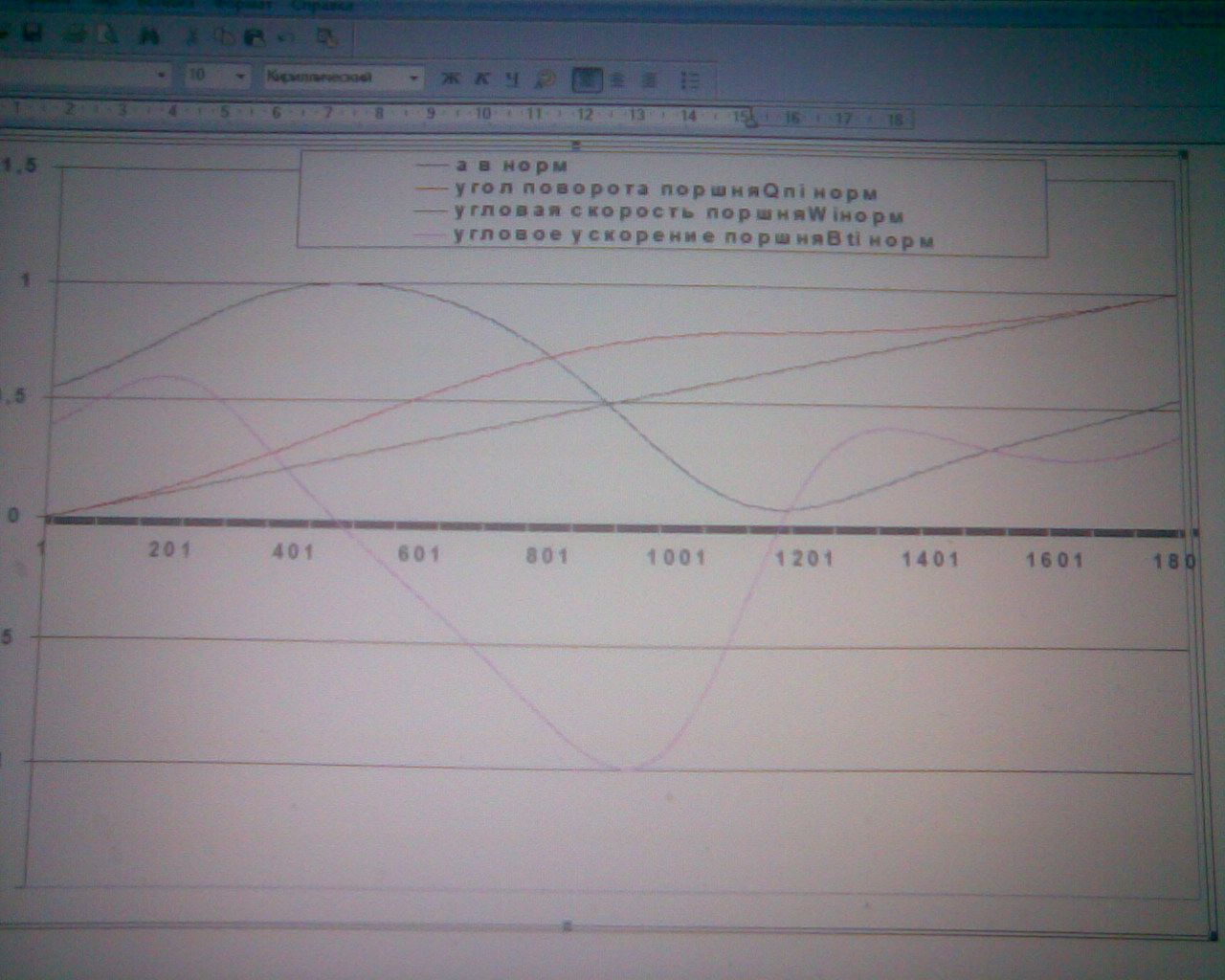Expand the font name dropdown

tap(162, 76)
